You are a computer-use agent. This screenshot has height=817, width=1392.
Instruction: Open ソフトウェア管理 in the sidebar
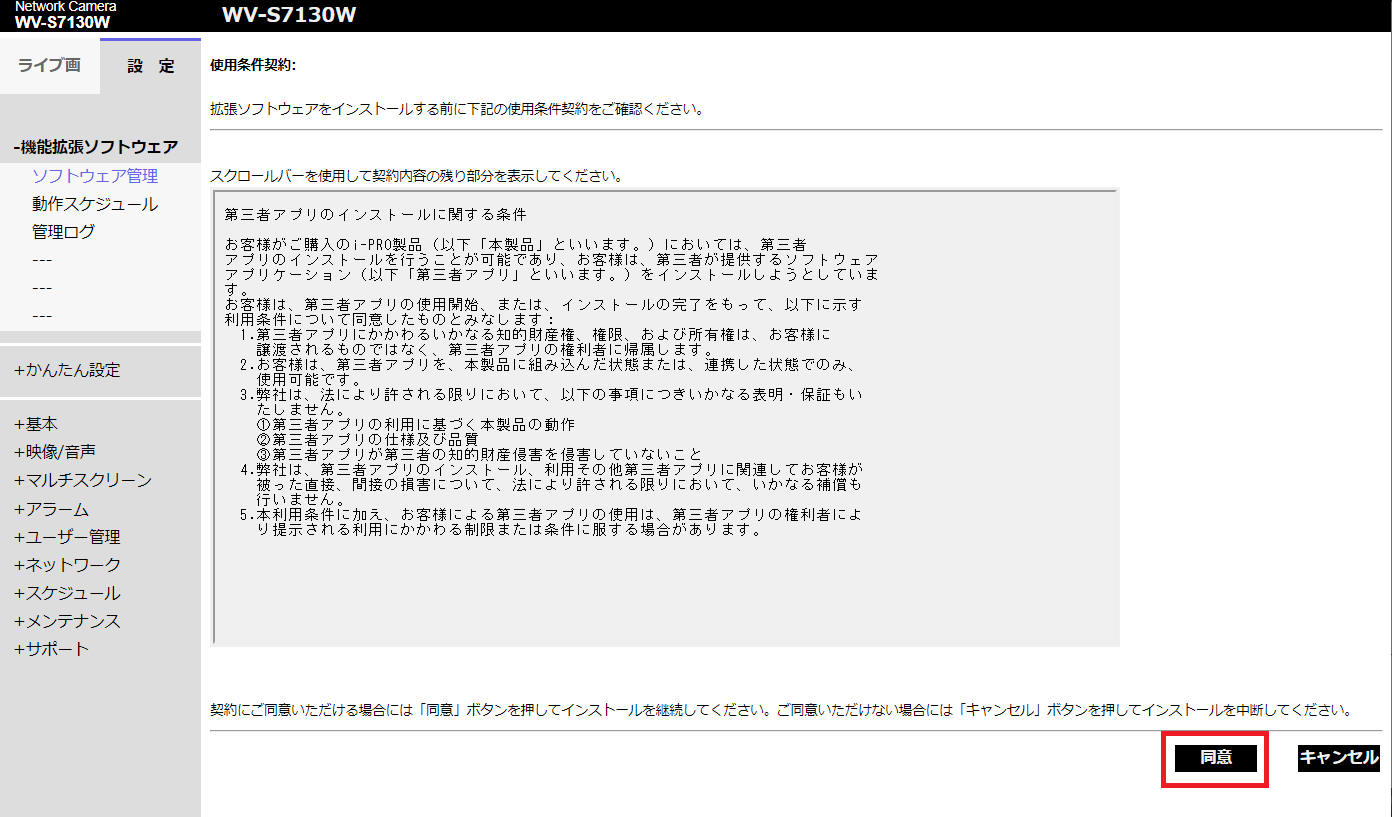click(x=95, y=176)
